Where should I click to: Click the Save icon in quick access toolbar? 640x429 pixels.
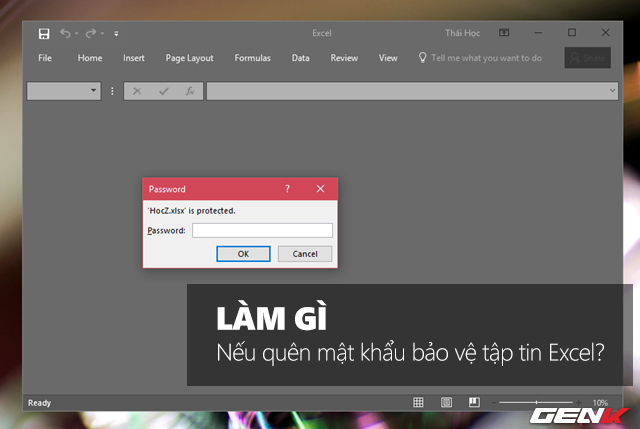click(44, 33)
